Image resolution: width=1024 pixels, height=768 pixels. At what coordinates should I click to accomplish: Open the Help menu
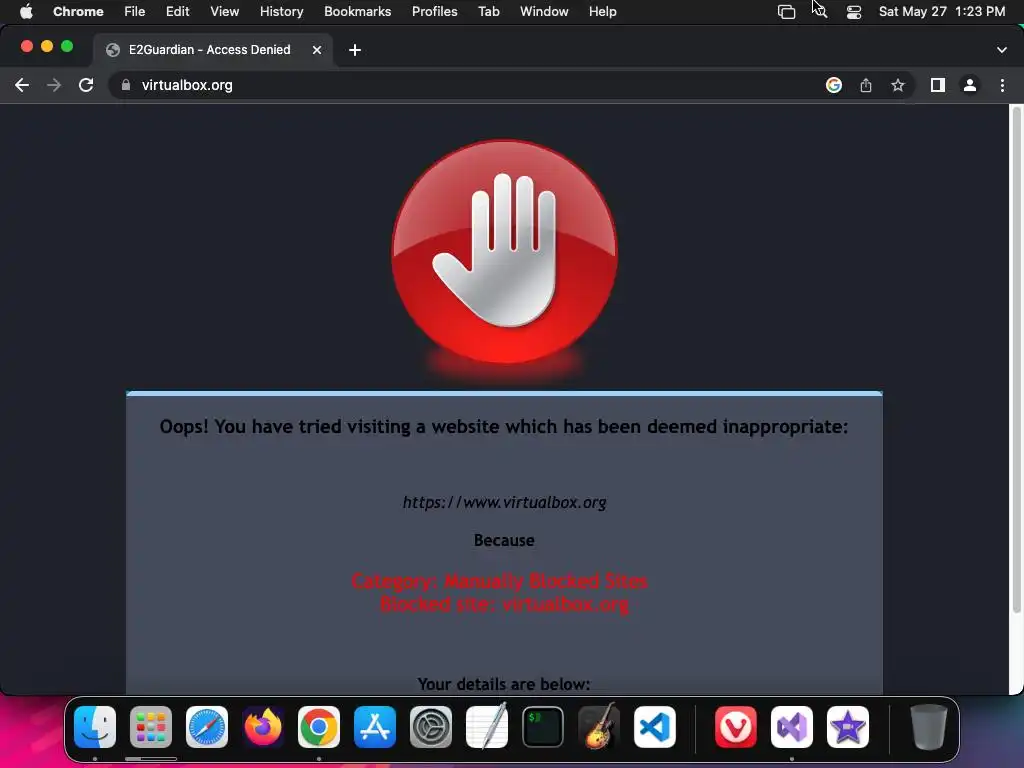point(602,11)
